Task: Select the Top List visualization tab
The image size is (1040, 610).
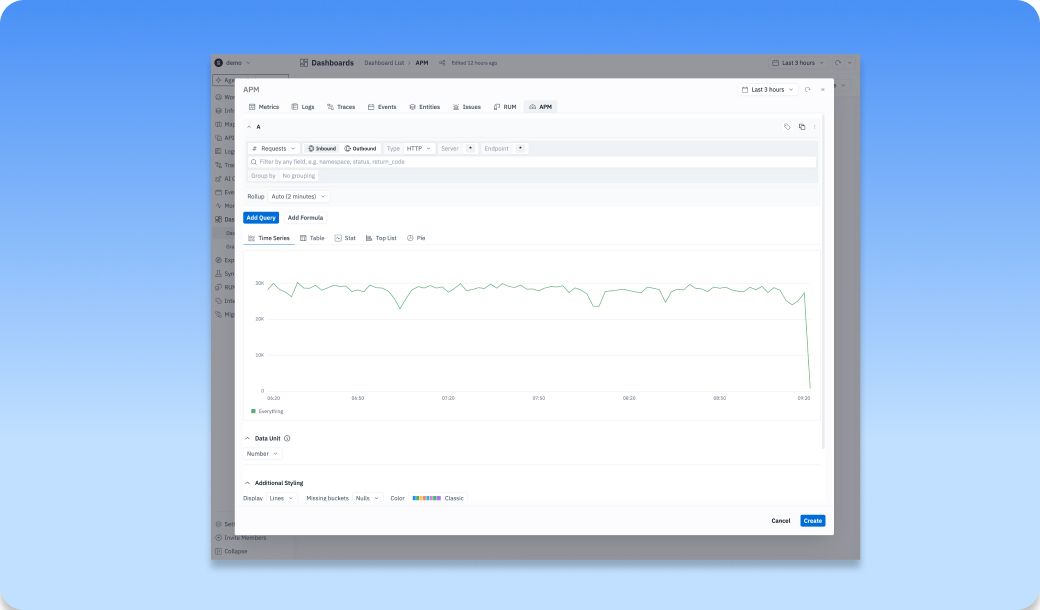Action: click(x=381, y=238)
